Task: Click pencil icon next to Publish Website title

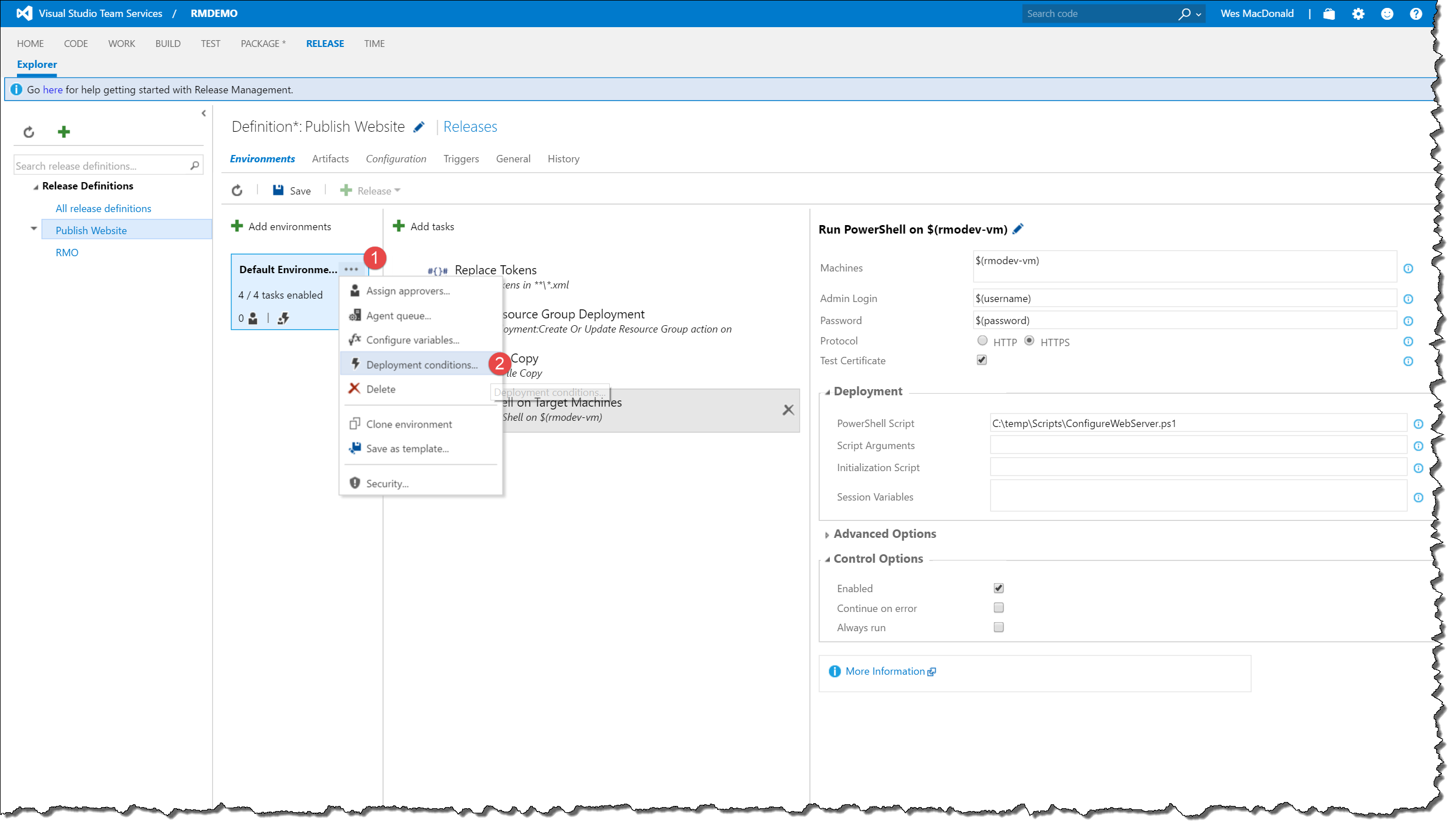Action: 419,127
